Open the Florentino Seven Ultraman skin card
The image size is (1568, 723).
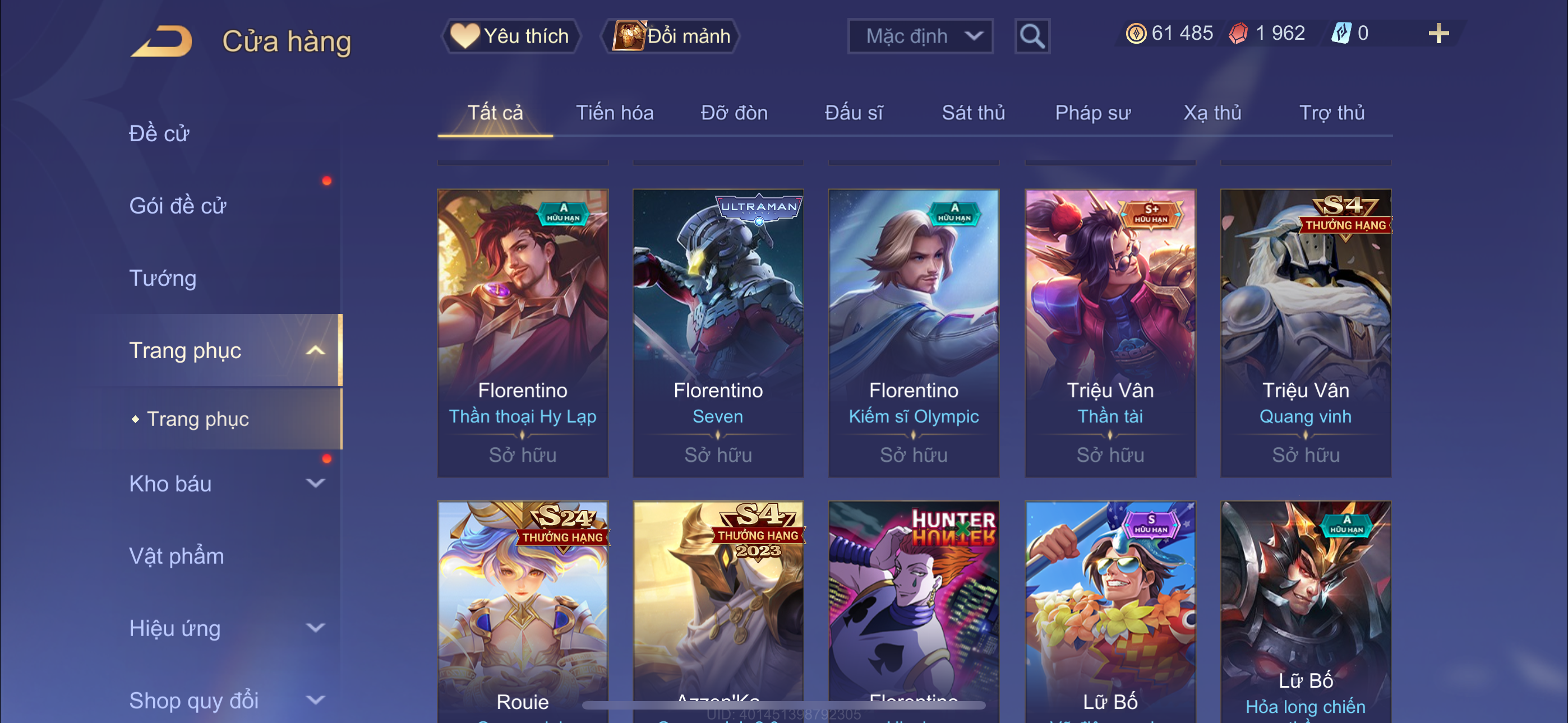(x=718, y=333)
